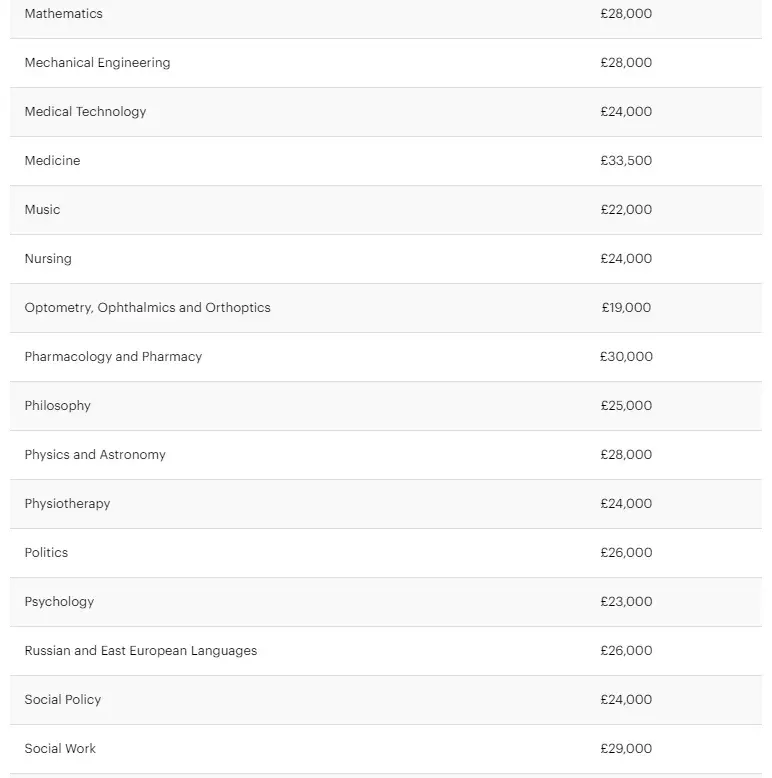Screen dimensions: 772x778
Task: Select Optometry, Ophthalmics and Orthoptics text
Action: (x=147, y=308)
